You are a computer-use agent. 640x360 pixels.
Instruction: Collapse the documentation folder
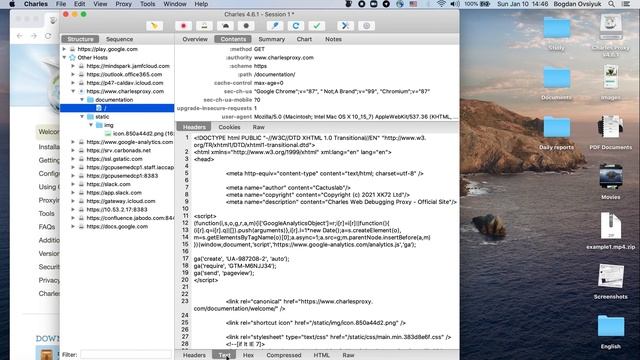coord(82,100)
